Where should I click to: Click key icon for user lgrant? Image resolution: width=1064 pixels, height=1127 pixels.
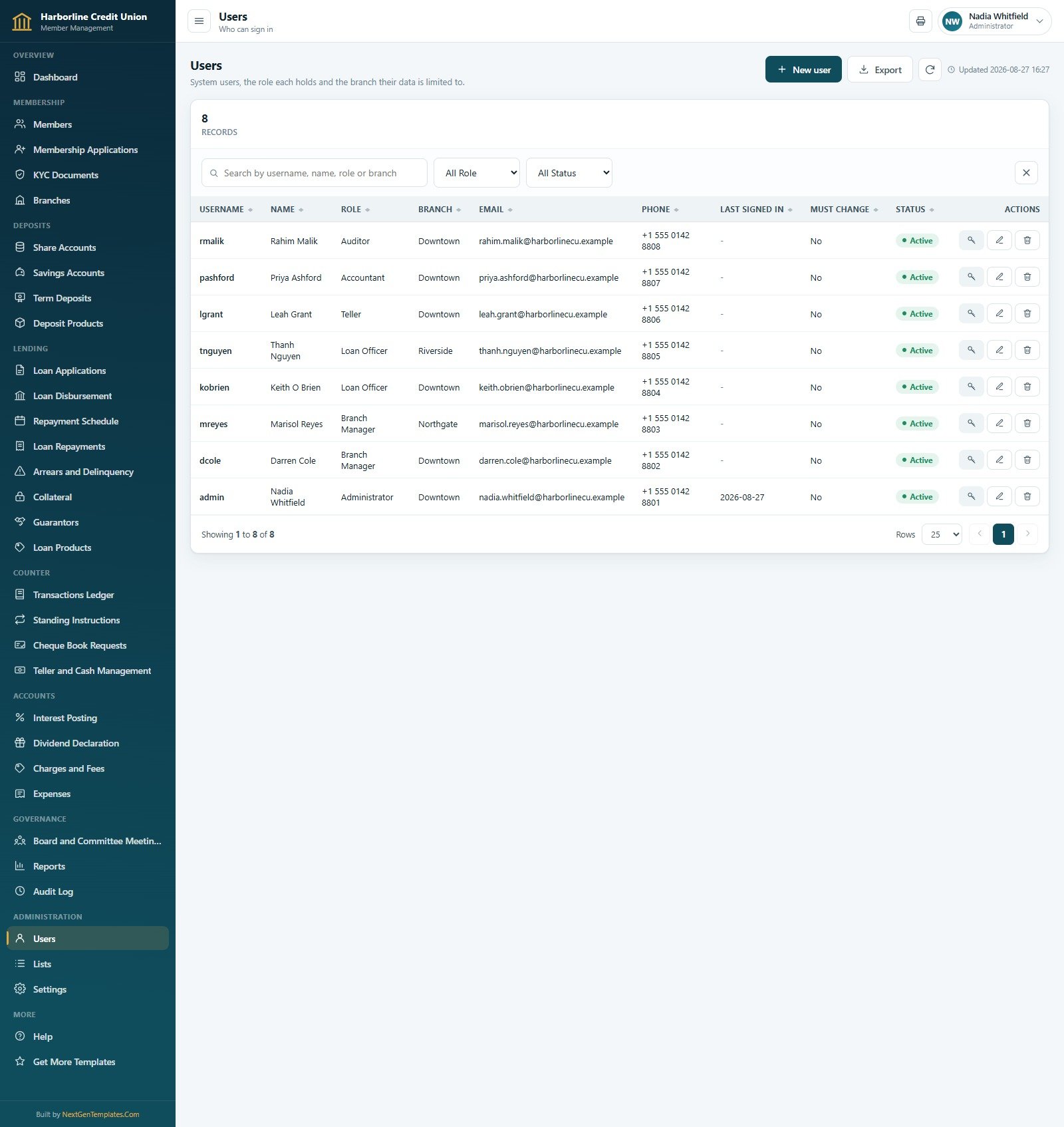(x=971, y=313)
